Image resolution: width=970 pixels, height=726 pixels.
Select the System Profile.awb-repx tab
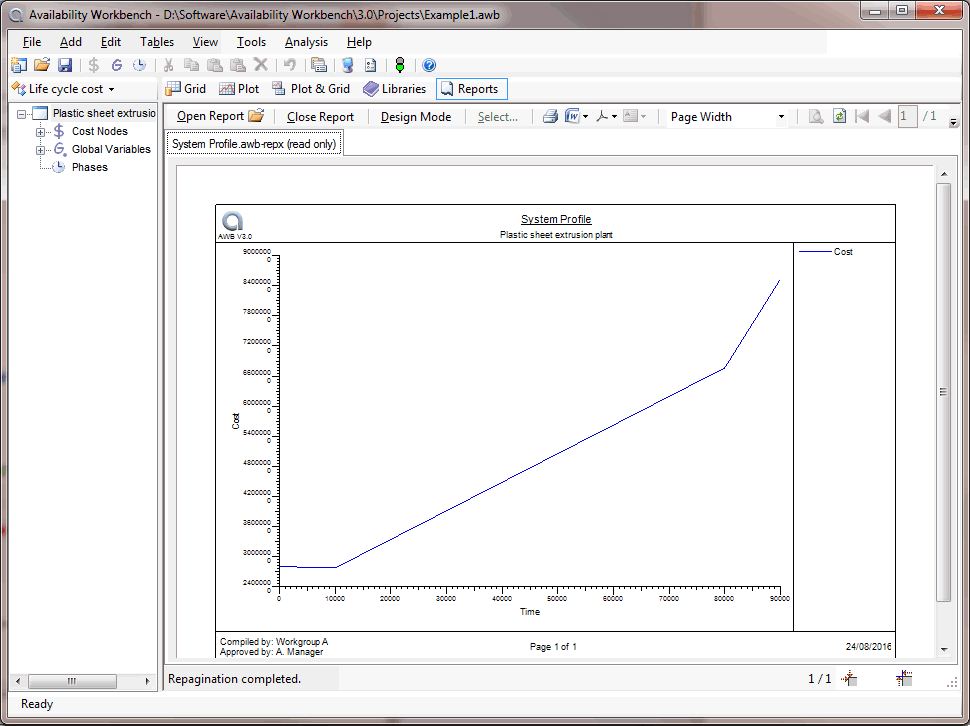[254, 144]
